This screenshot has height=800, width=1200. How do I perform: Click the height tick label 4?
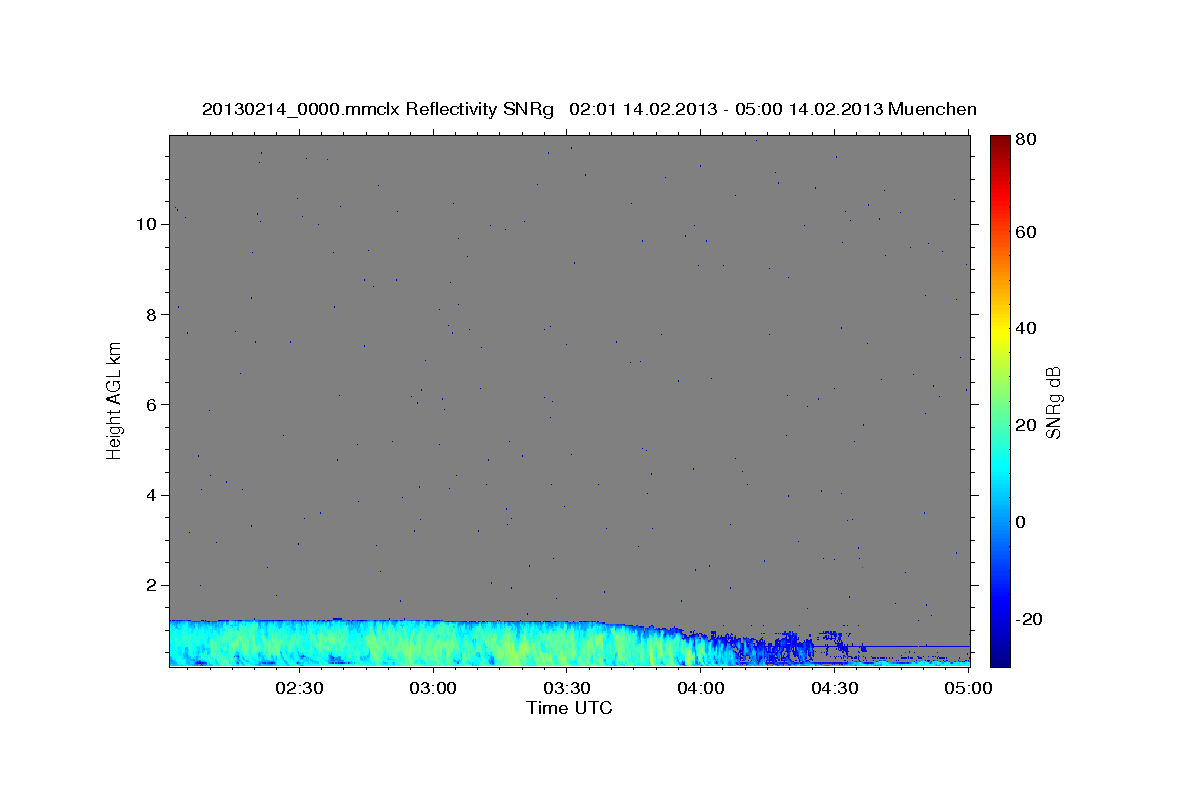pyautogui.click(x=150, y=495)
